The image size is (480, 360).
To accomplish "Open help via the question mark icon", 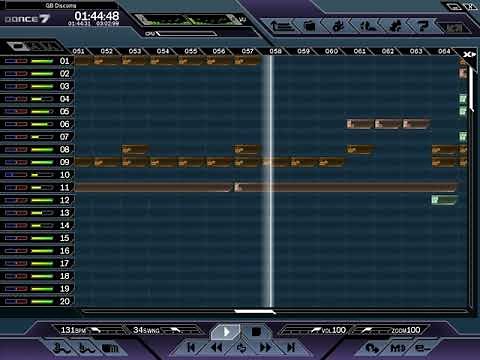I will 423,26.
